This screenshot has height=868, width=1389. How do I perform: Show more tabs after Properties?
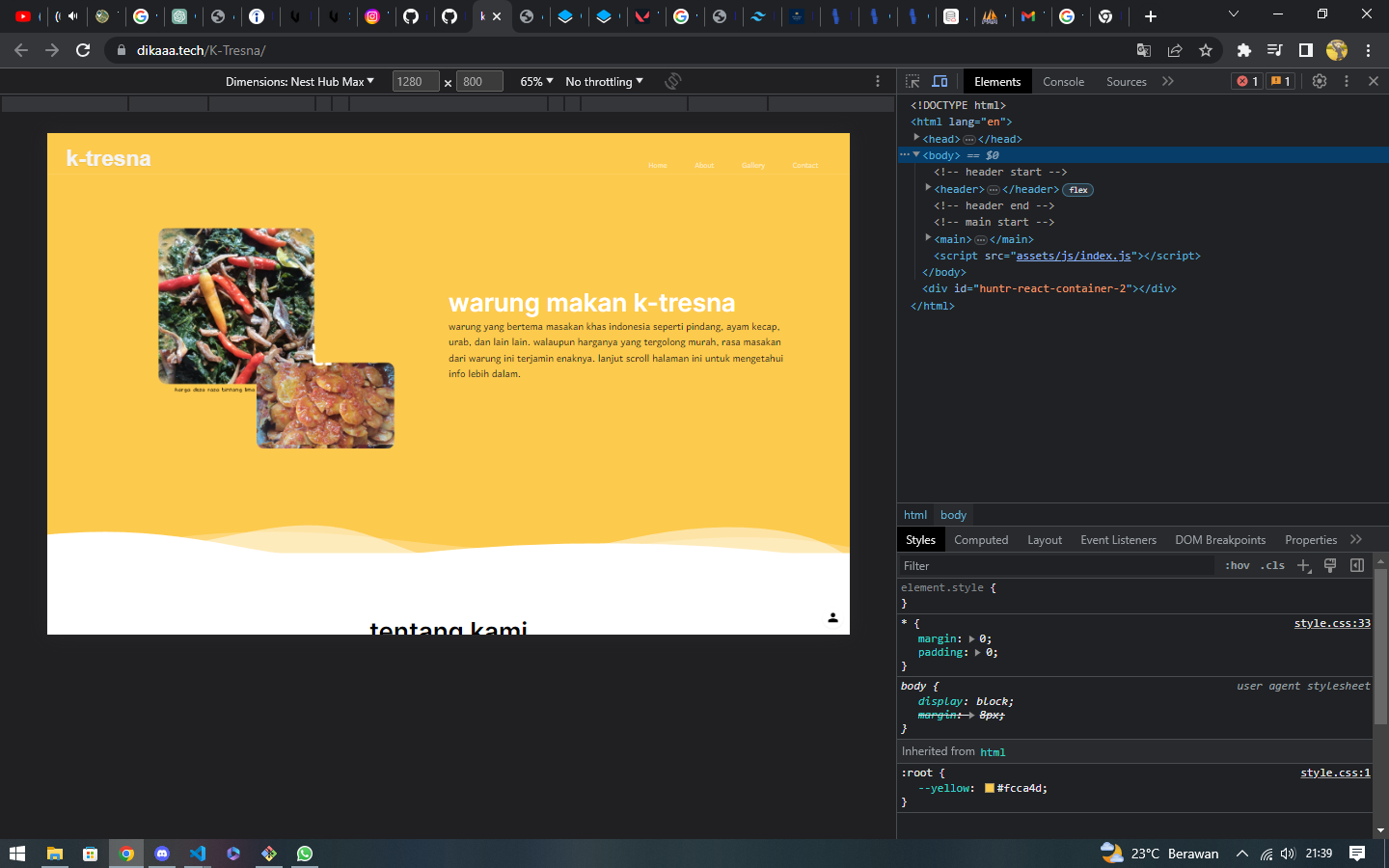tap(1356, 540)
